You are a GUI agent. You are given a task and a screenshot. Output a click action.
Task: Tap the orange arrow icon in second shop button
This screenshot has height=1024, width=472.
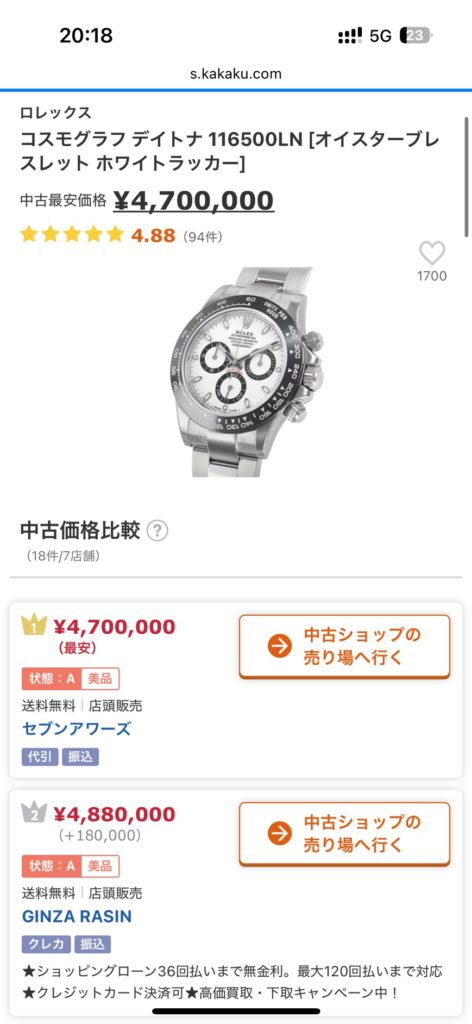[x=279, y=834]
